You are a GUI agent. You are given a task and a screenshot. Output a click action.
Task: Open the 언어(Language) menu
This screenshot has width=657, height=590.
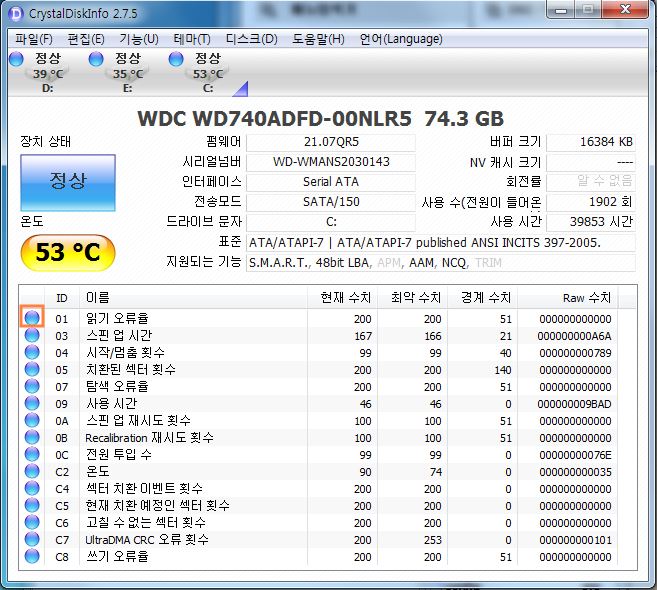click(x=401, y=39)
